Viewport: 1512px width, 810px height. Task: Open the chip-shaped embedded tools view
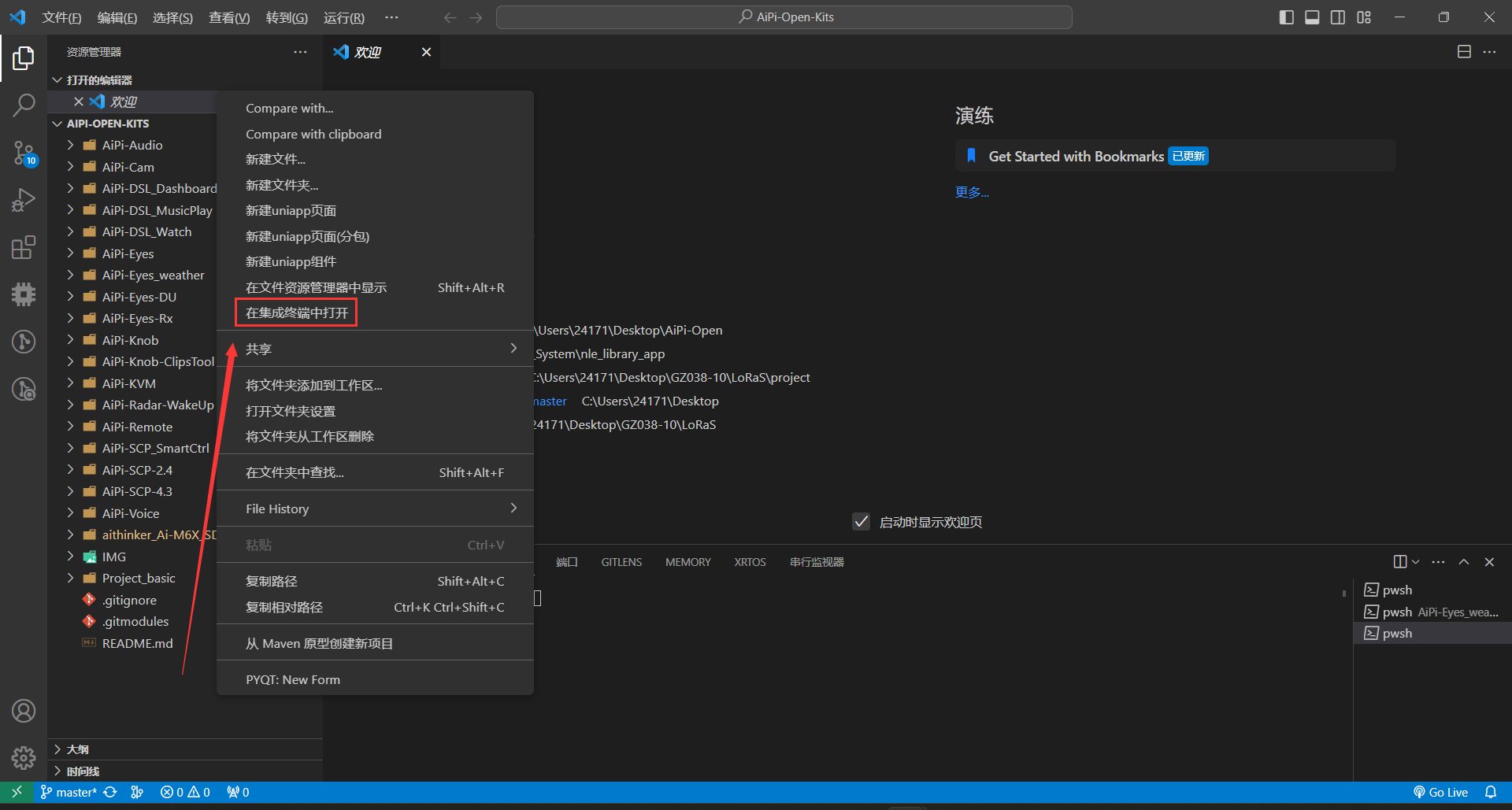tap(24, 294)
